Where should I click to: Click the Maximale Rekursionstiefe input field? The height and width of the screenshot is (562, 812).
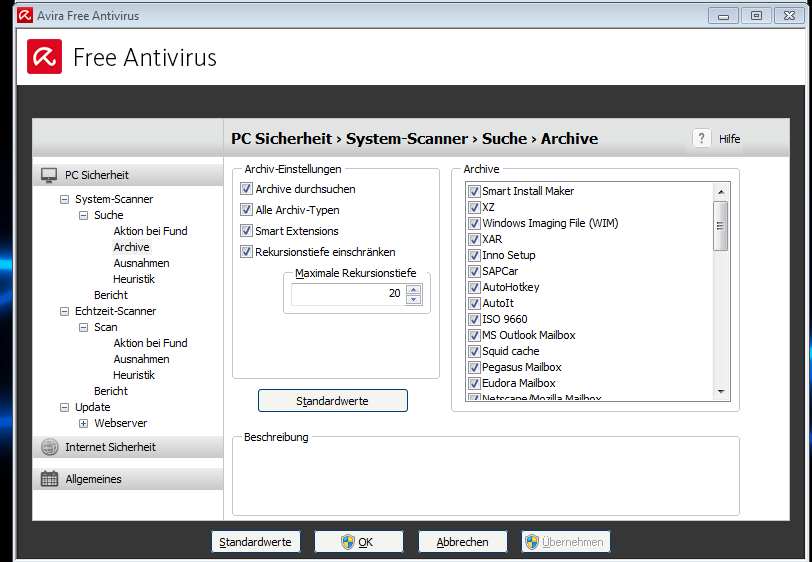(349, 294)
